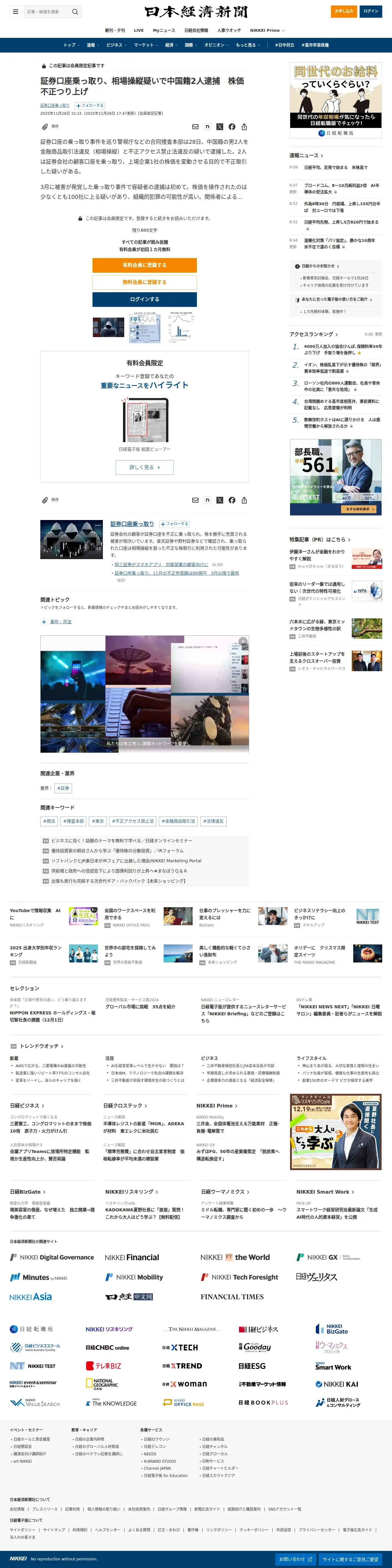This screenshot has width=392, height=1568.
Task: Open the 日経中文網 logo
Action: 129,1297
